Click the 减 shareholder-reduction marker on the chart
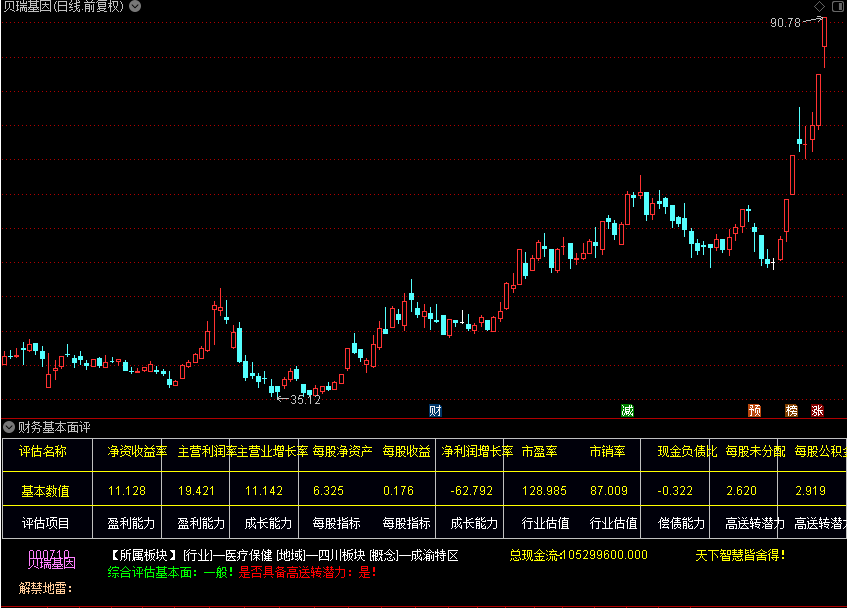 click(x=627, y=410)
